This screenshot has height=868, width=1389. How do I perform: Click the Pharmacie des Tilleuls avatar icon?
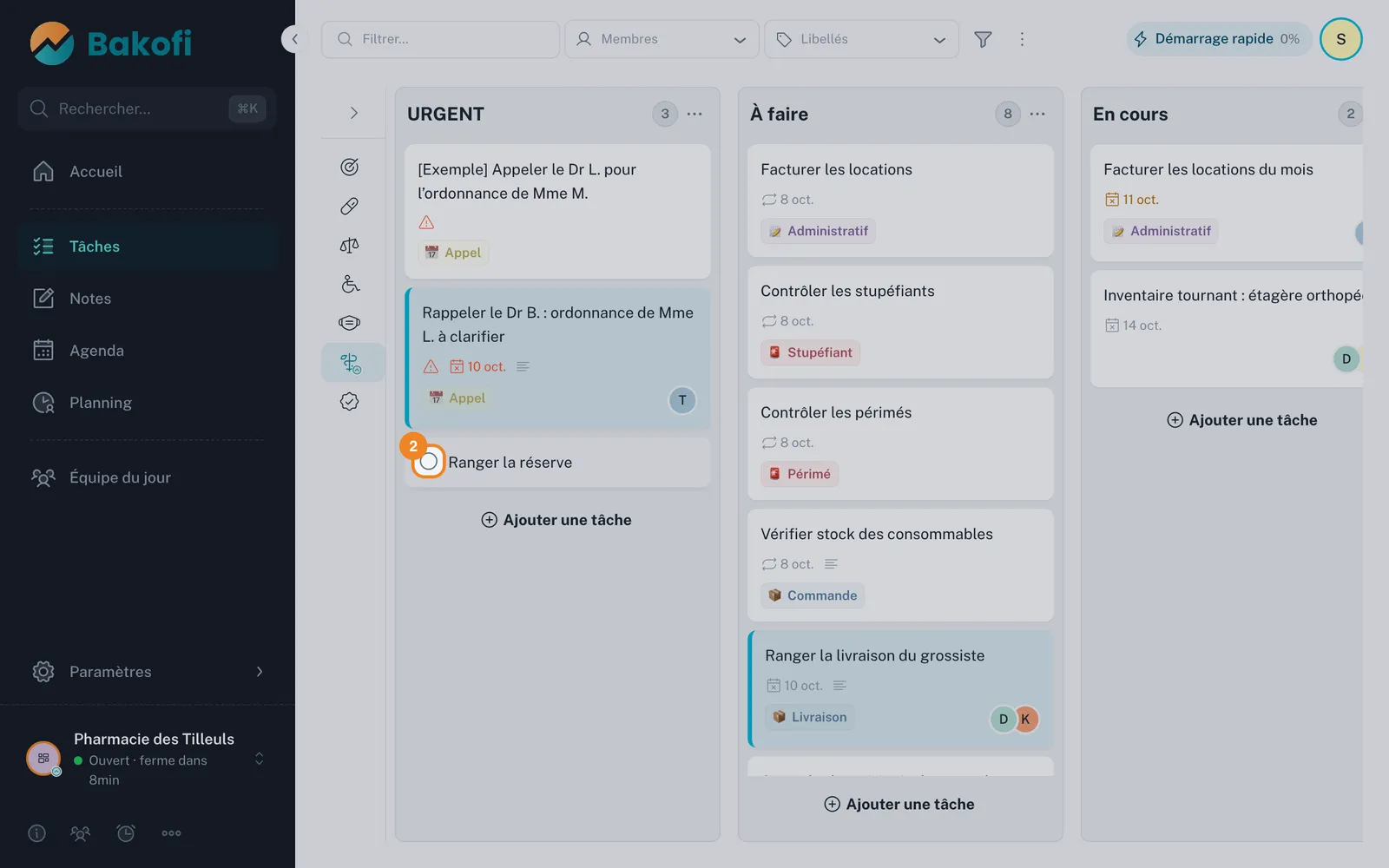(x=43, y=759)
